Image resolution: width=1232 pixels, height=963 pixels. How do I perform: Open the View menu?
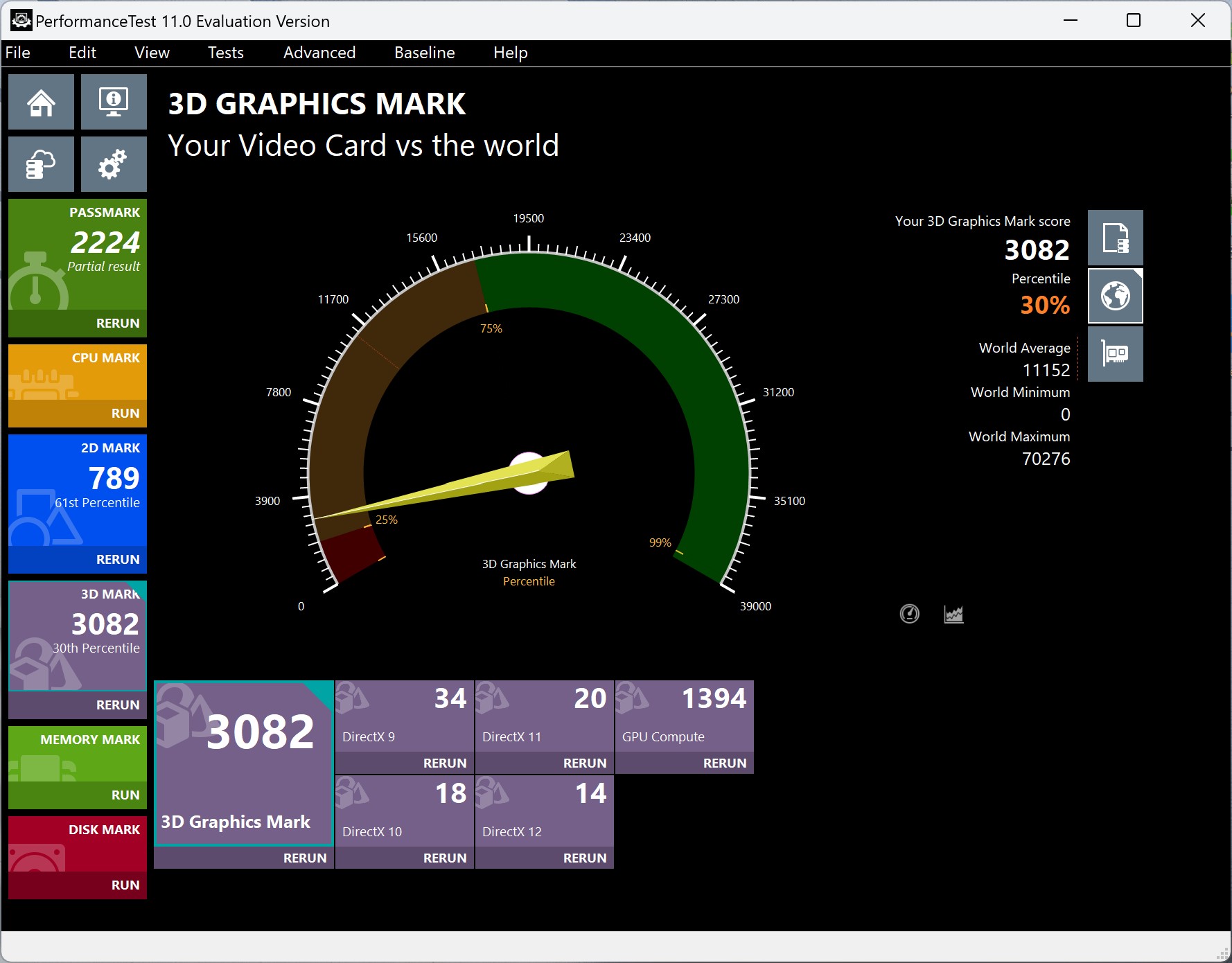152,53
